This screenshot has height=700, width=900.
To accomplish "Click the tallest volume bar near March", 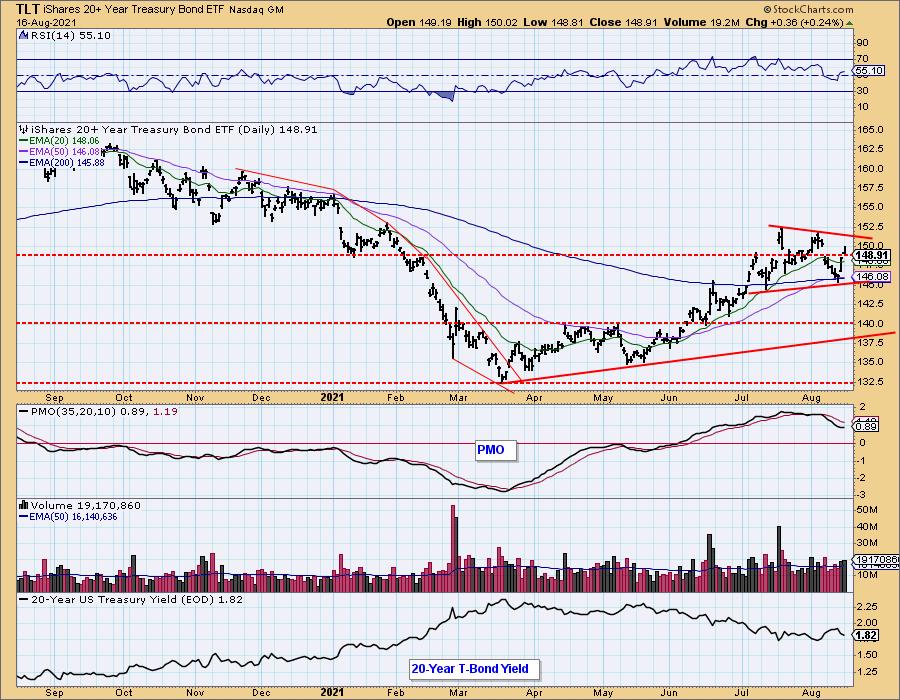I will pyautogui.click(x=452, y=548).
